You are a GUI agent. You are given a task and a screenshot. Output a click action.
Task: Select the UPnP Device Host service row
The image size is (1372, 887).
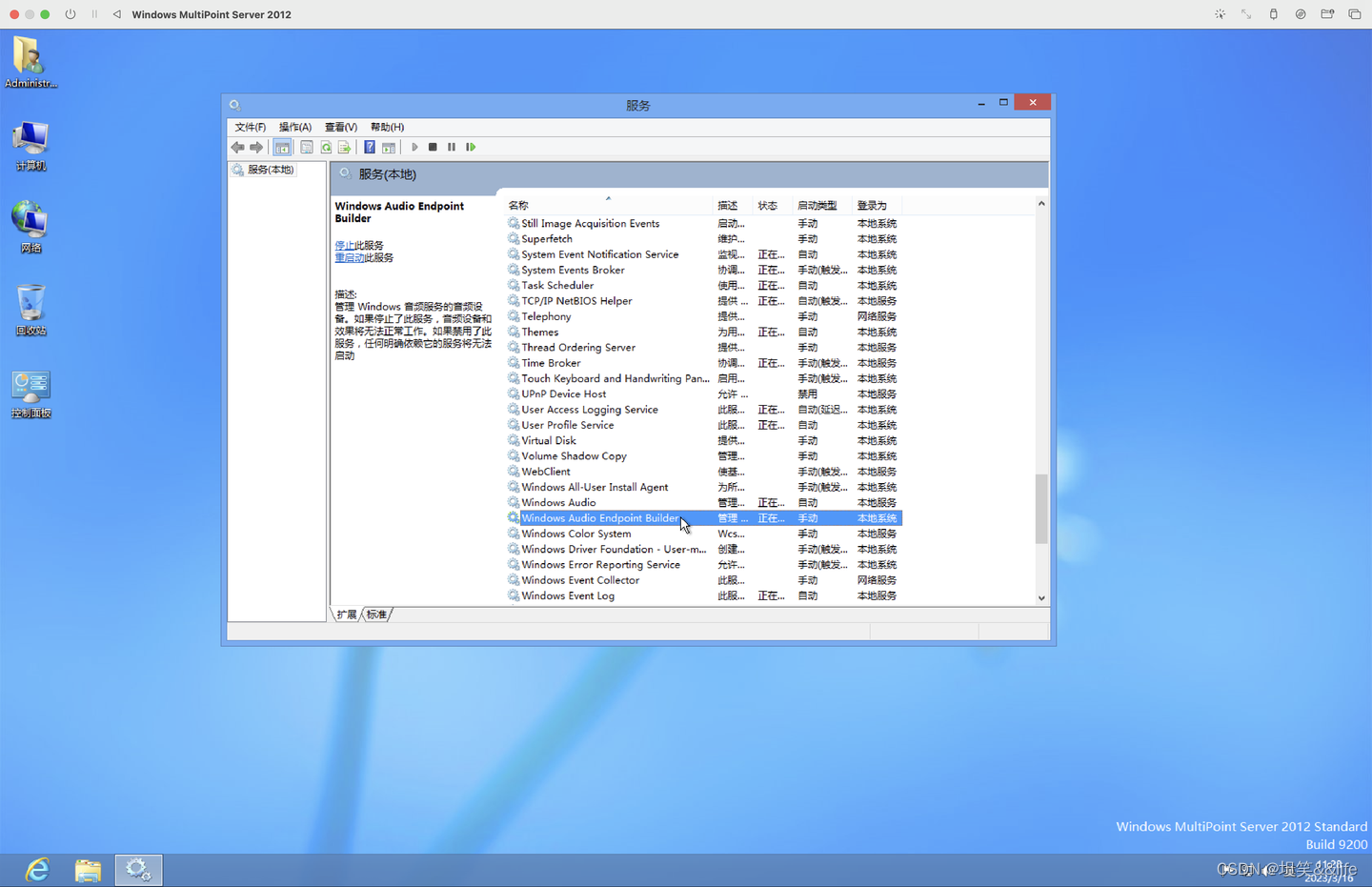point(704,394)
